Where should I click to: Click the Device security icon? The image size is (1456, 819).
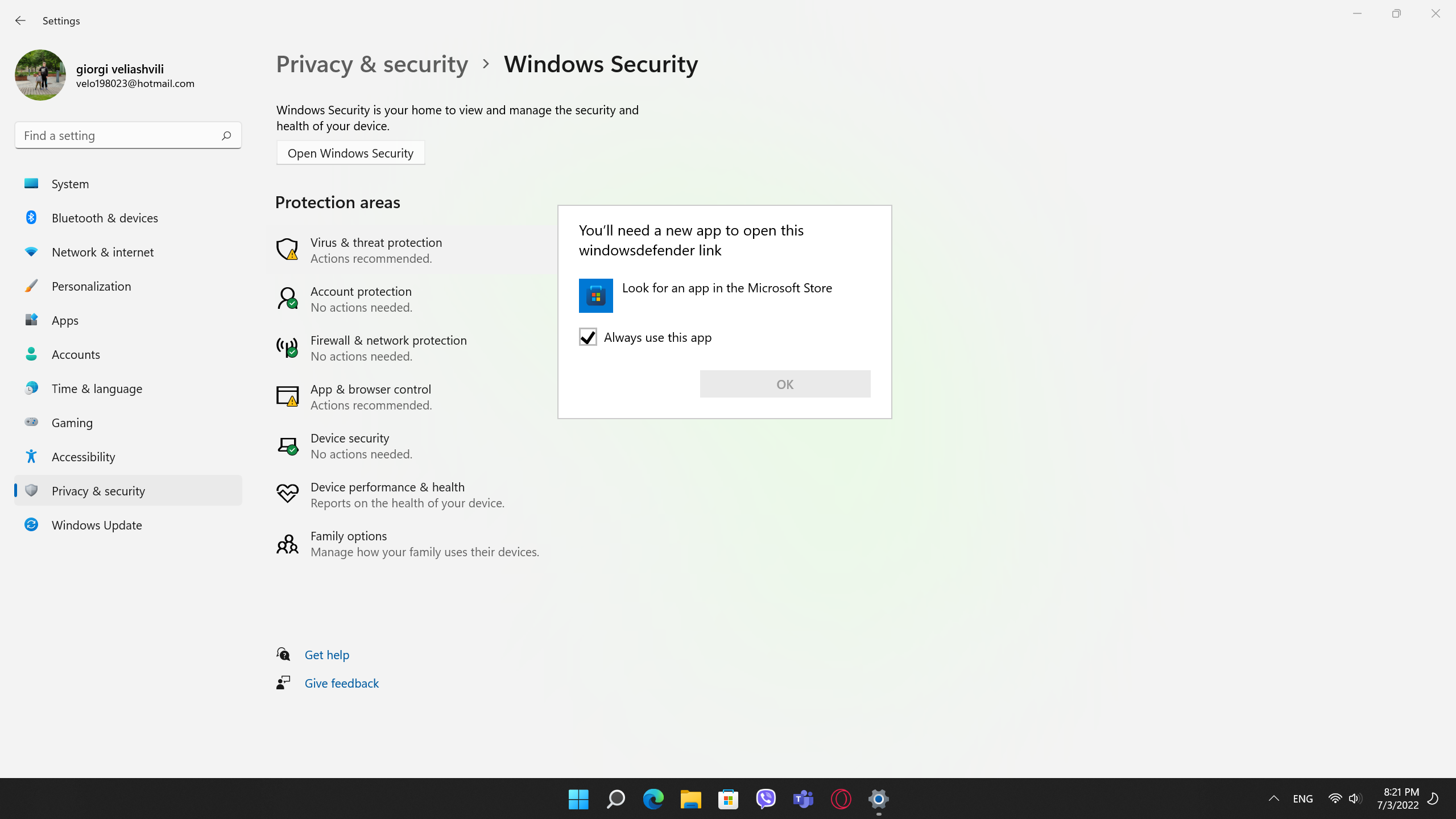(287, 445)
